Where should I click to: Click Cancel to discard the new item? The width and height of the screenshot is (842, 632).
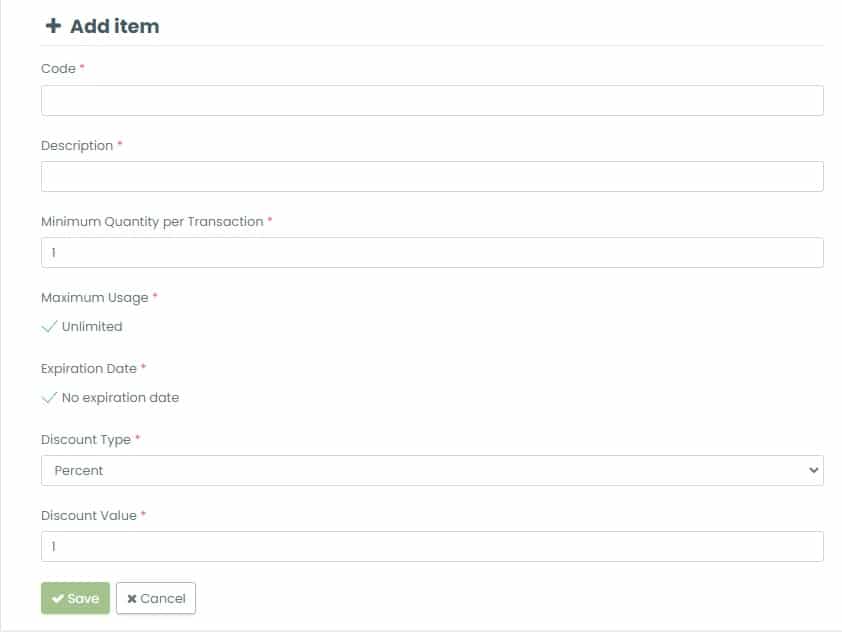coord(155,598)
